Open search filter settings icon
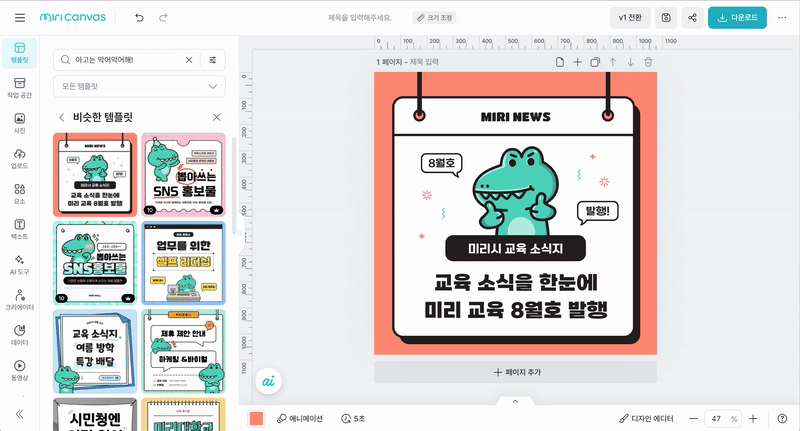Viewport: 800px width, 431px height. pos(213,60)
